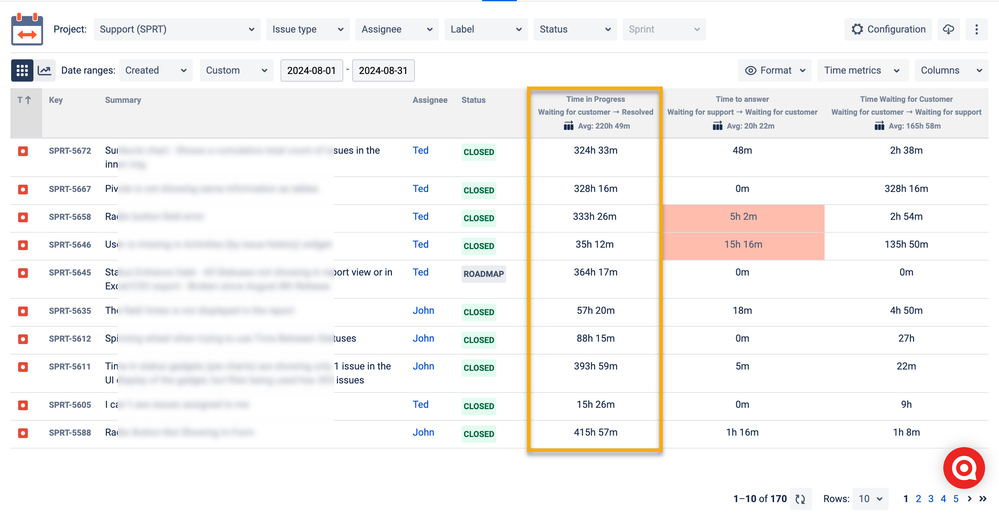Open the Format dropdown
Screen dimensions: 999x519
[775, 71]
